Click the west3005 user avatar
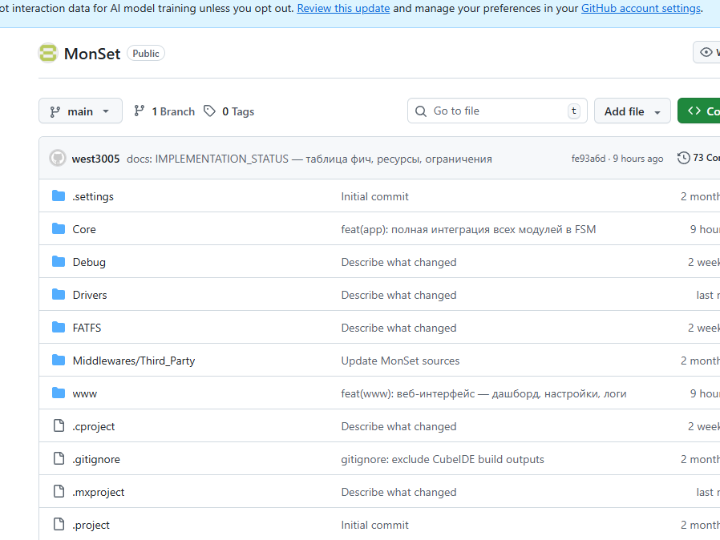This screenshot has width=720, height=540. coord(58,158)
